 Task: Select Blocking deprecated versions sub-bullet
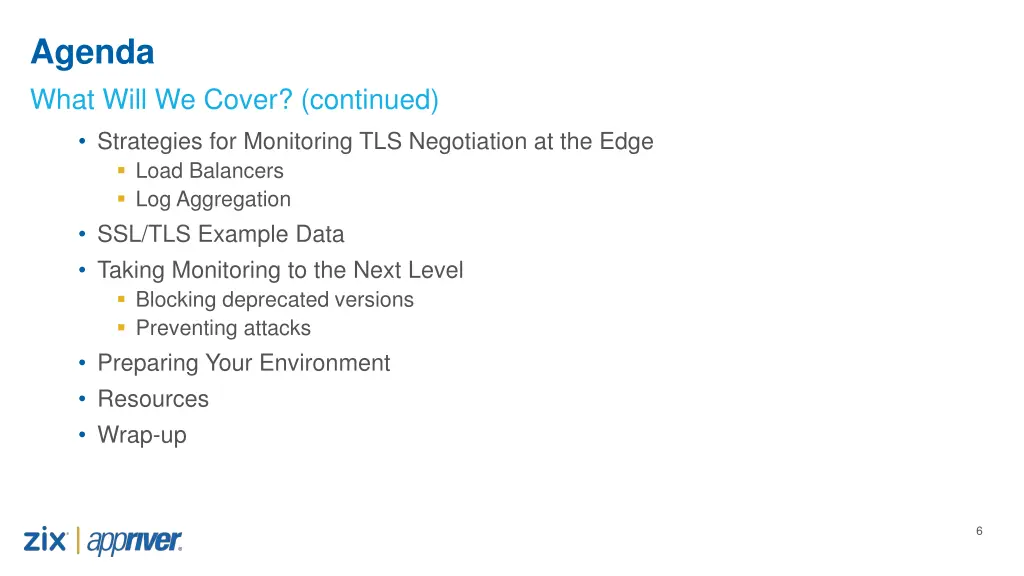coord(275,299)
